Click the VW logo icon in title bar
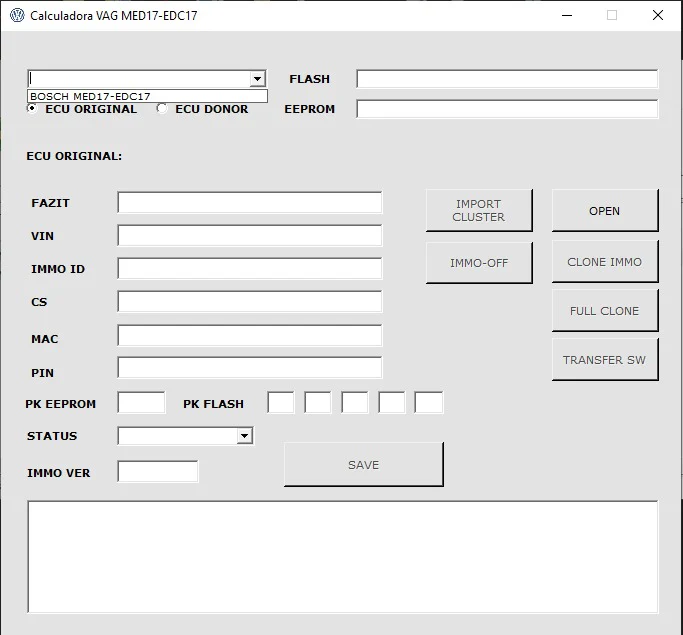 (x=17, y=15)
